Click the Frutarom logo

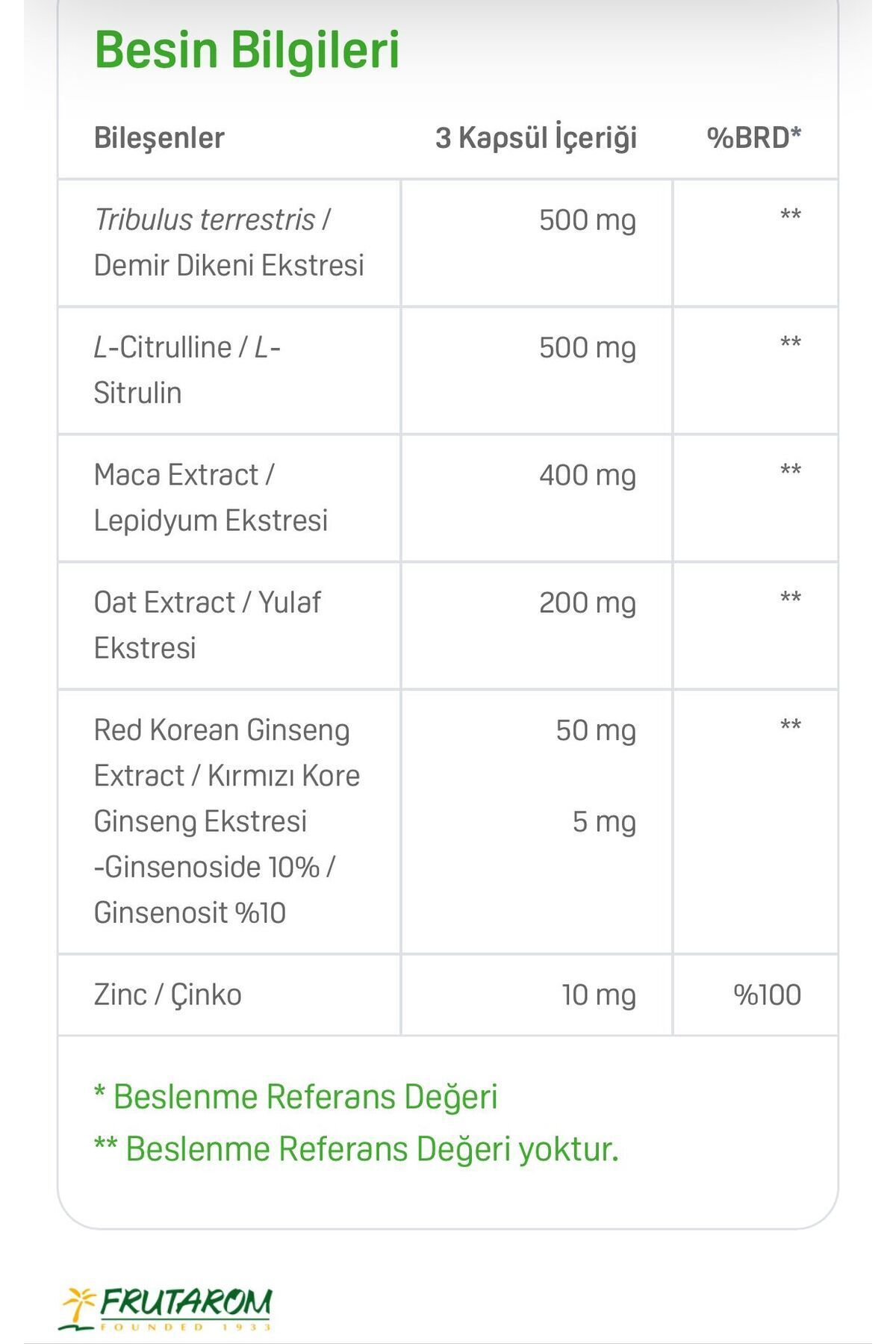click(166, 1308)
